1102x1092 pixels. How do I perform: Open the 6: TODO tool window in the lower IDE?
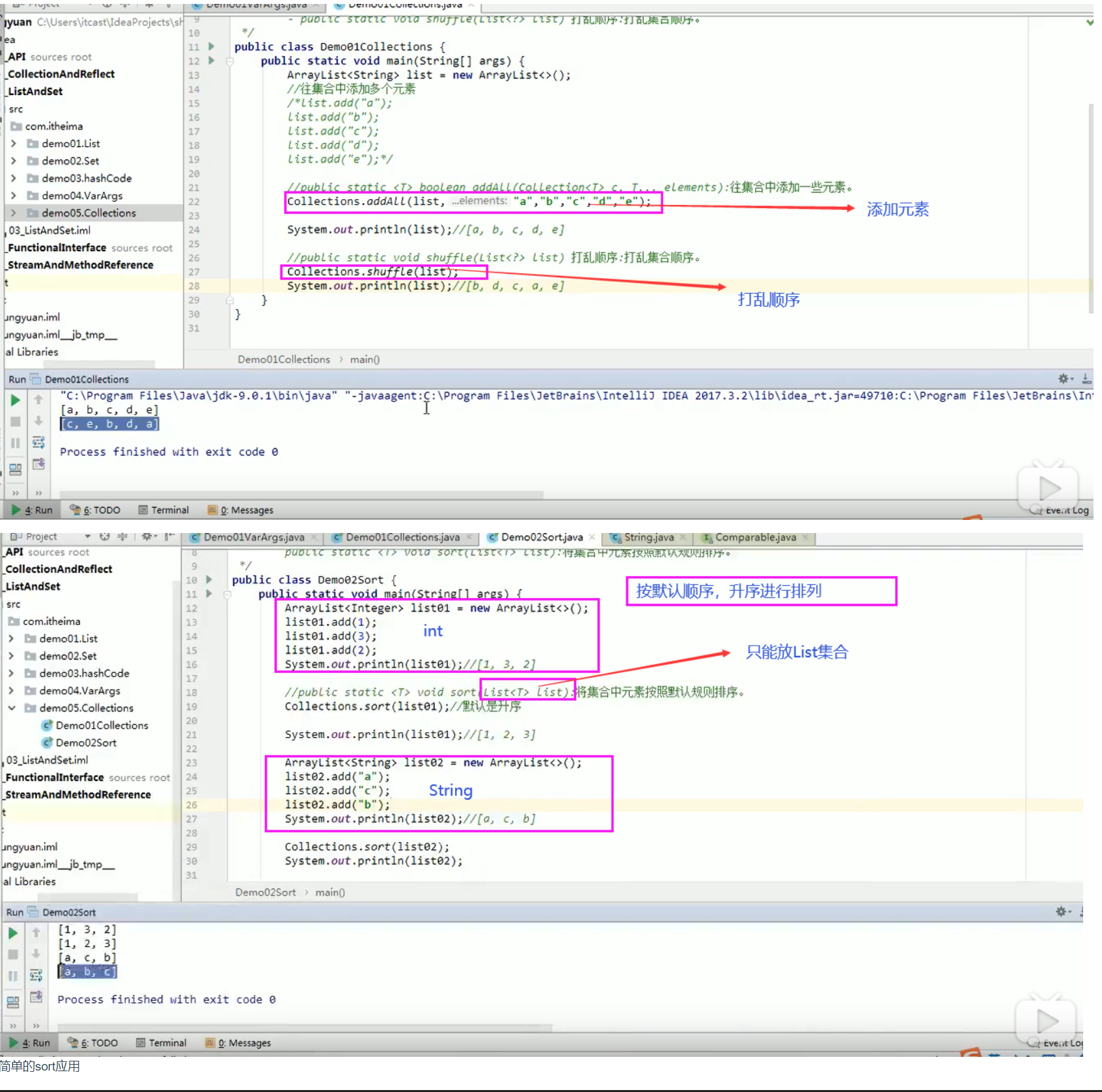tap(93, 1043)
